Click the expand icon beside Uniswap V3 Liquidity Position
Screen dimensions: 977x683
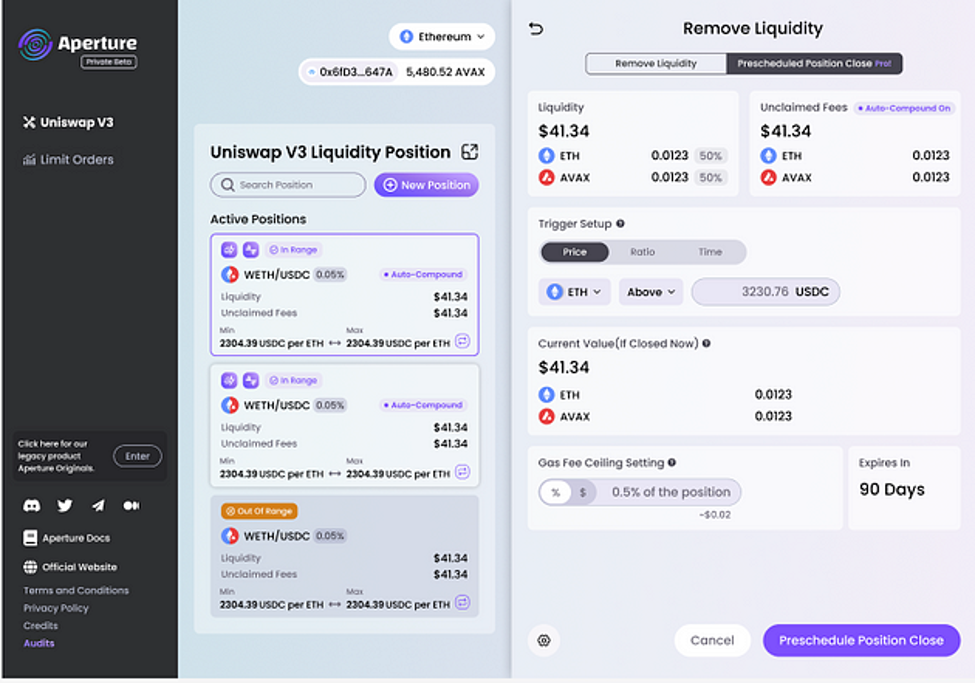tap(470, 152)
